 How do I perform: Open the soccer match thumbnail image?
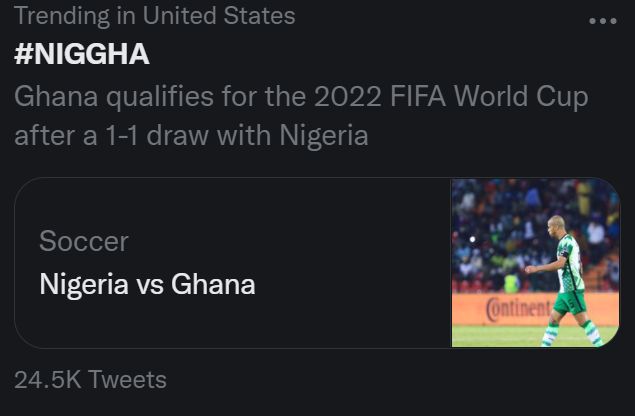click(x=535, y=262)
